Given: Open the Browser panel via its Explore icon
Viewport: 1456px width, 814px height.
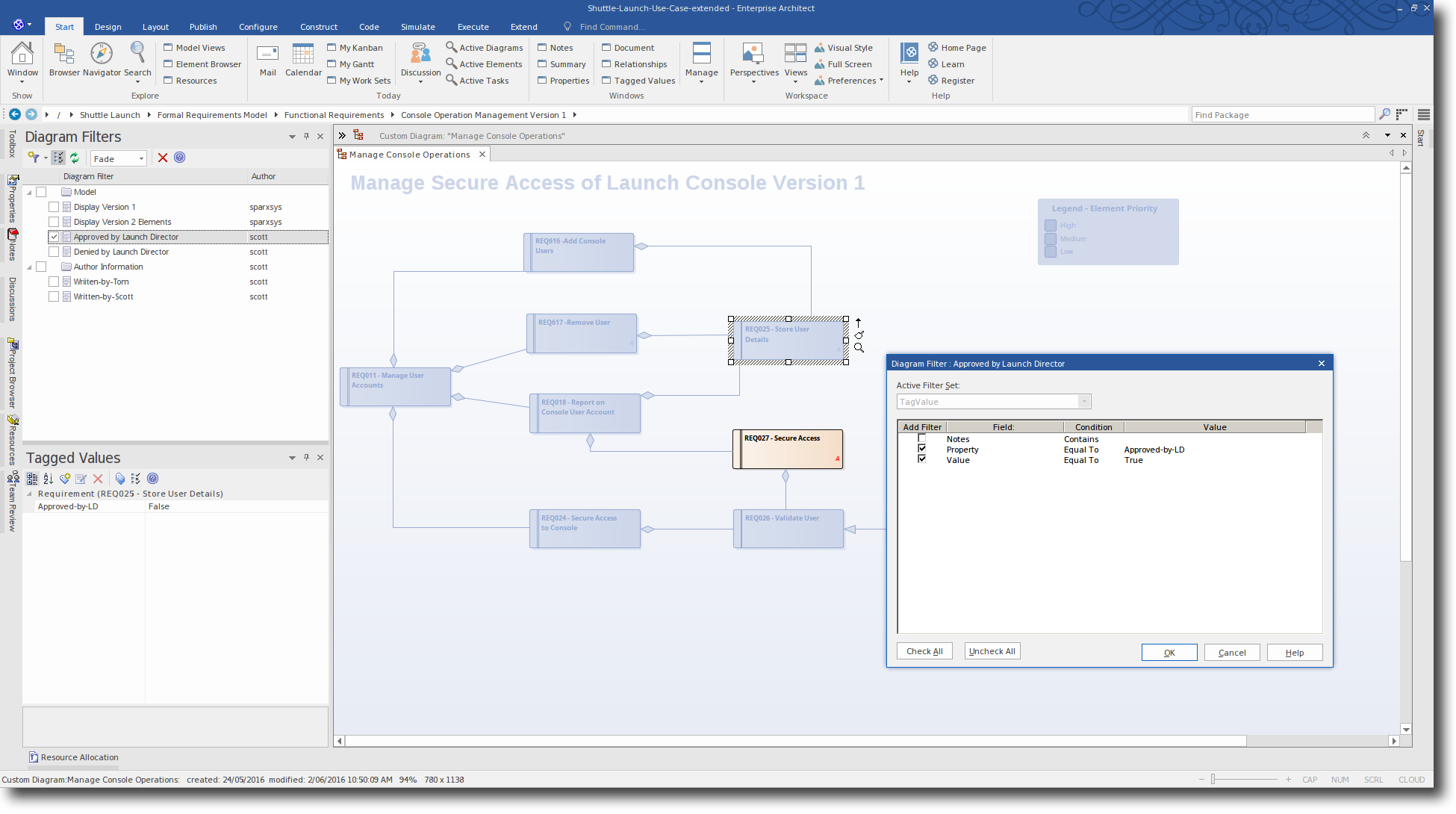Looking at the screenshot, I should coord(63,60).
